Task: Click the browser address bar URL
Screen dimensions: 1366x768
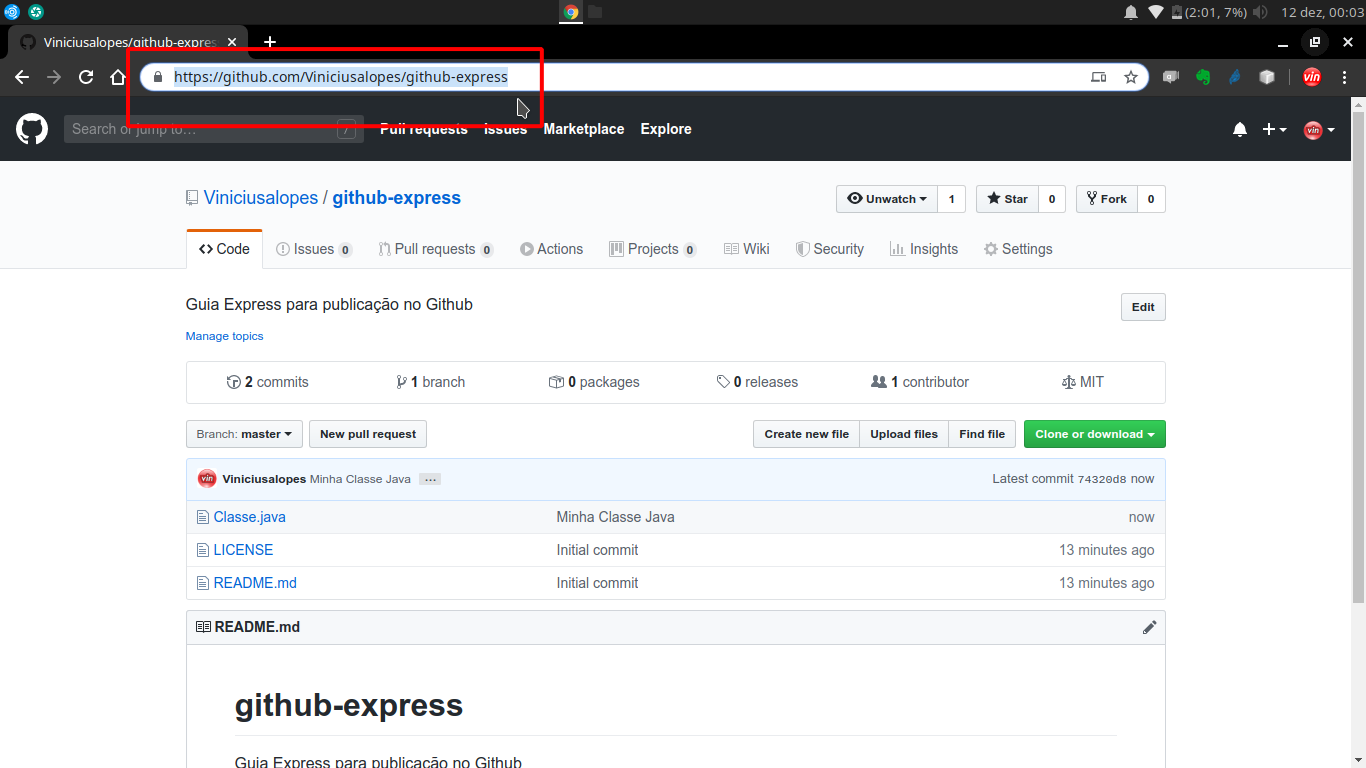Action: coord(341,77)
